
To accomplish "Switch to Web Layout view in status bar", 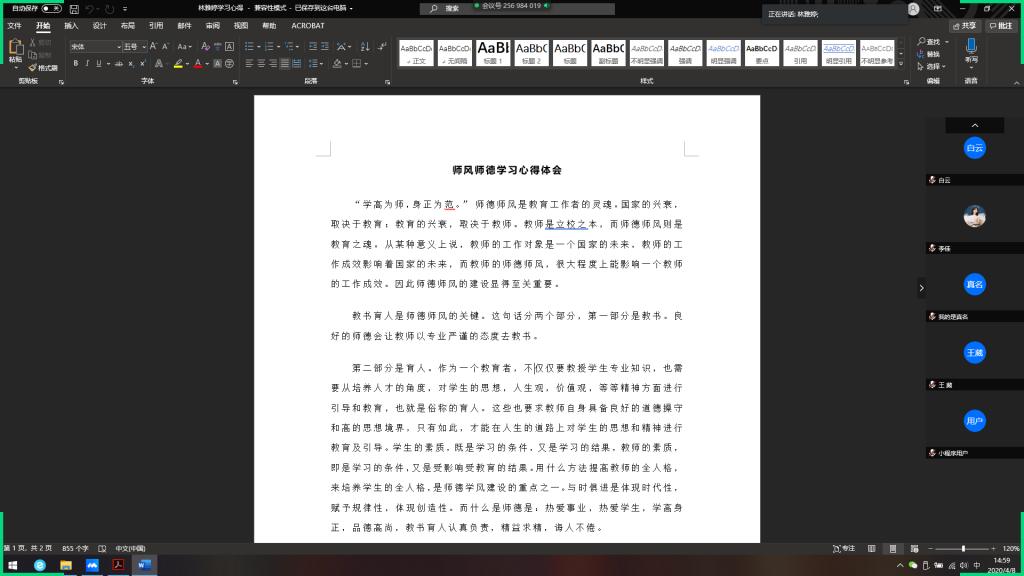I will coord(914,549).
